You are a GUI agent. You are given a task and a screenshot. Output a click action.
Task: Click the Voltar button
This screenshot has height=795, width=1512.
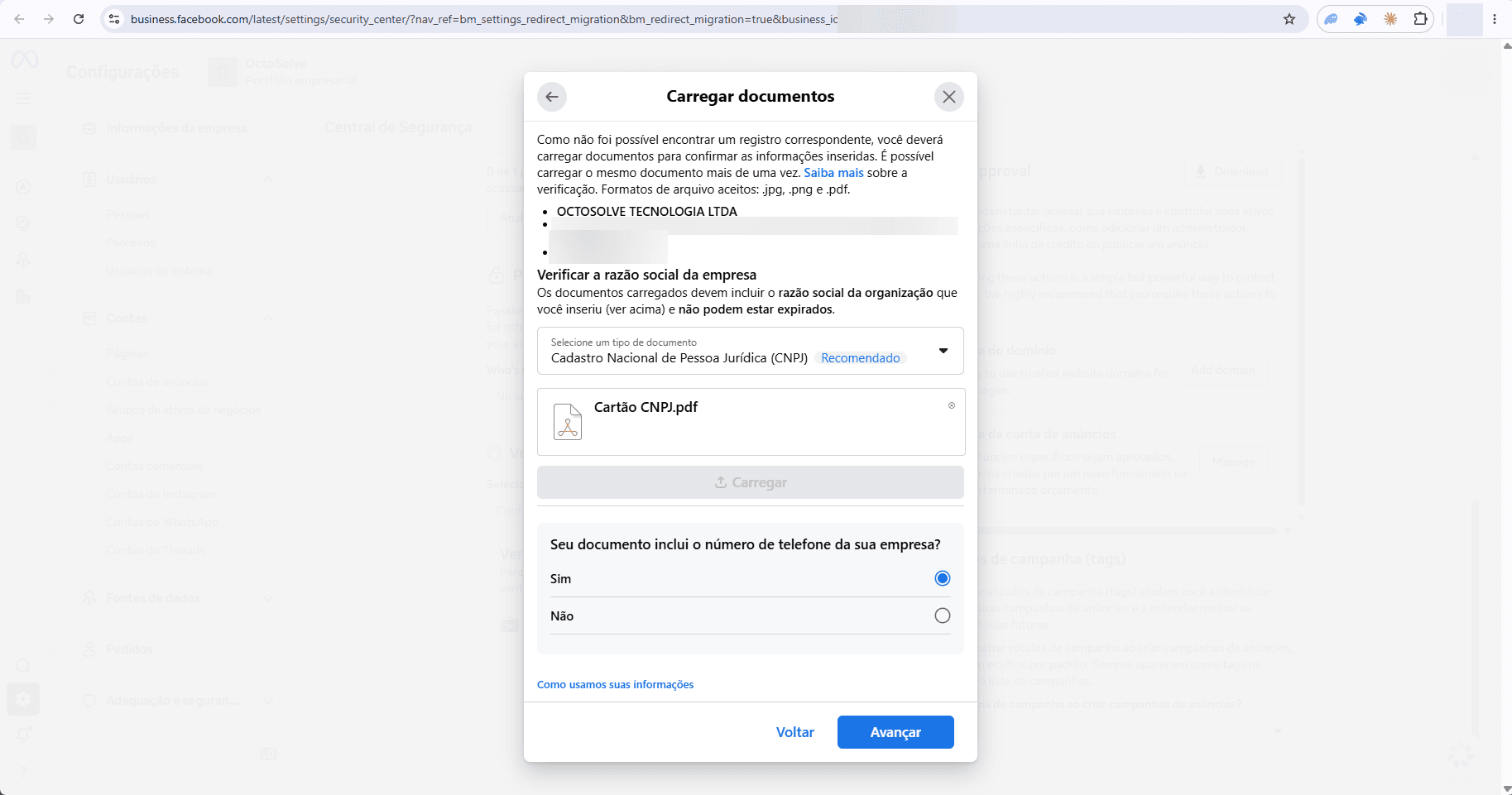pos(795,732)
